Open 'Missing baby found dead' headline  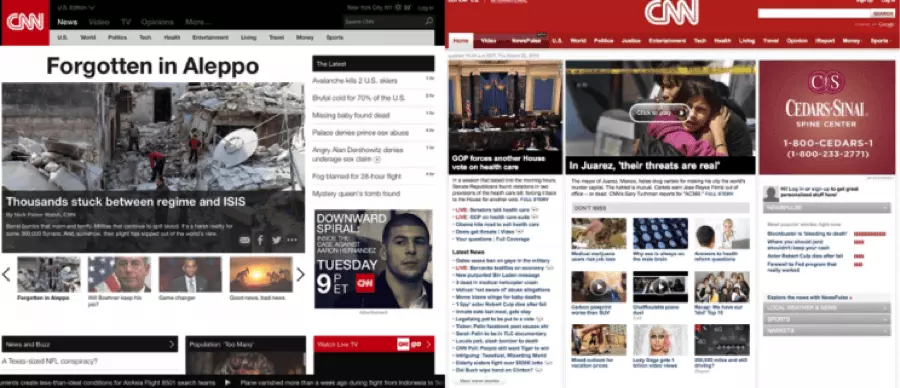(351, 115)
